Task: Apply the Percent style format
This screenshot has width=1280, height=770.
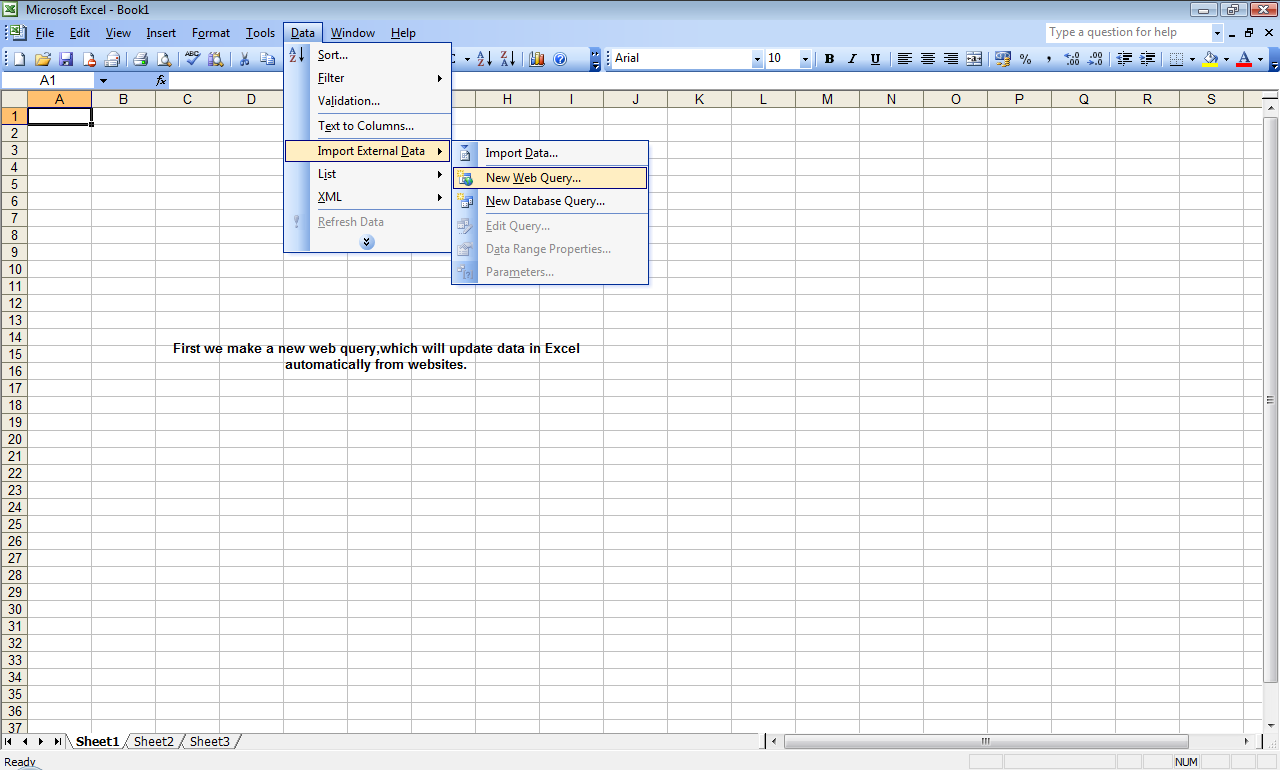Action: [x=1025, y=58]
